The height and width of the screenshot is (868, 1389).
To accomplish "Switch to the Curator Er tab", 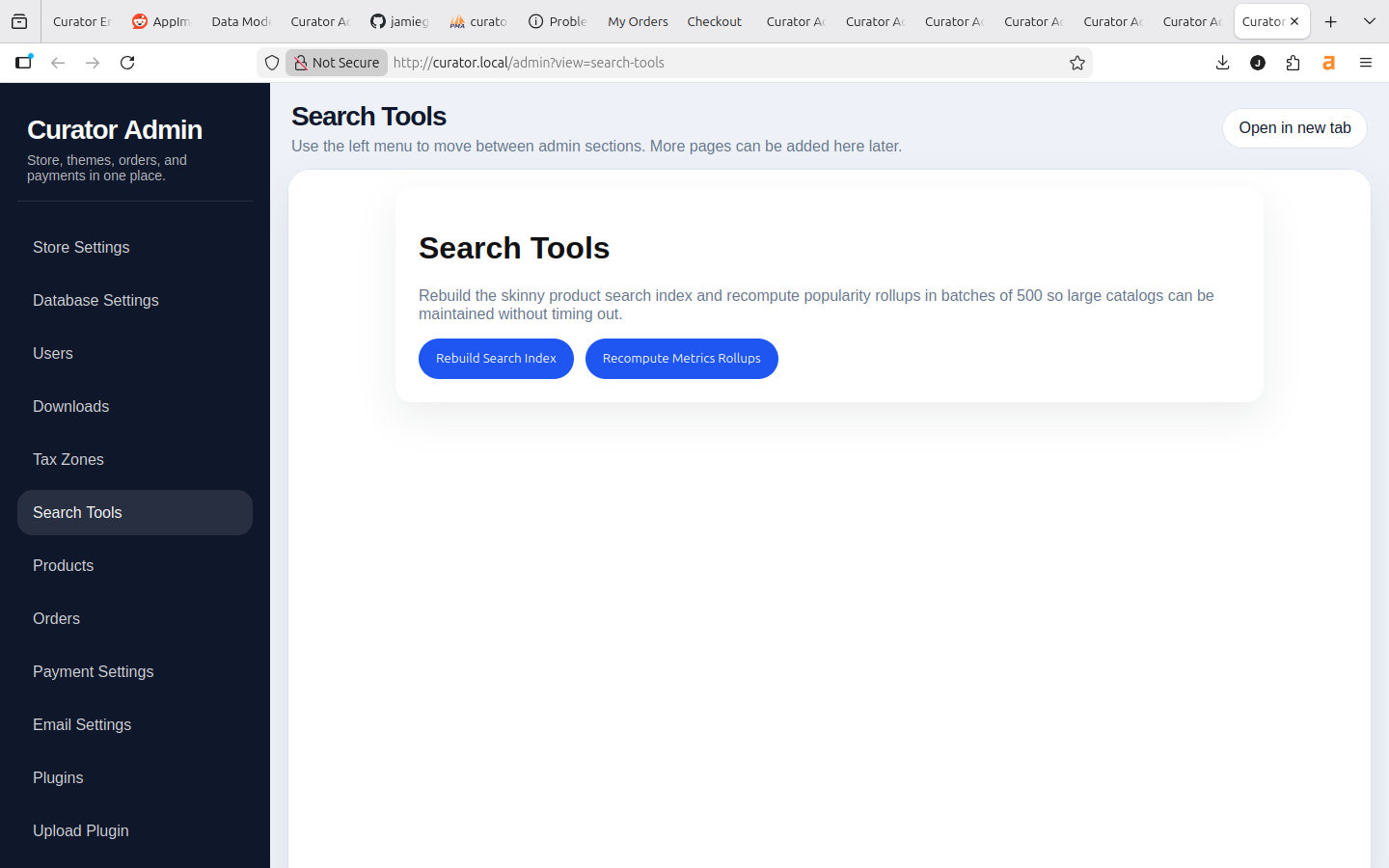I will [82, 21].
